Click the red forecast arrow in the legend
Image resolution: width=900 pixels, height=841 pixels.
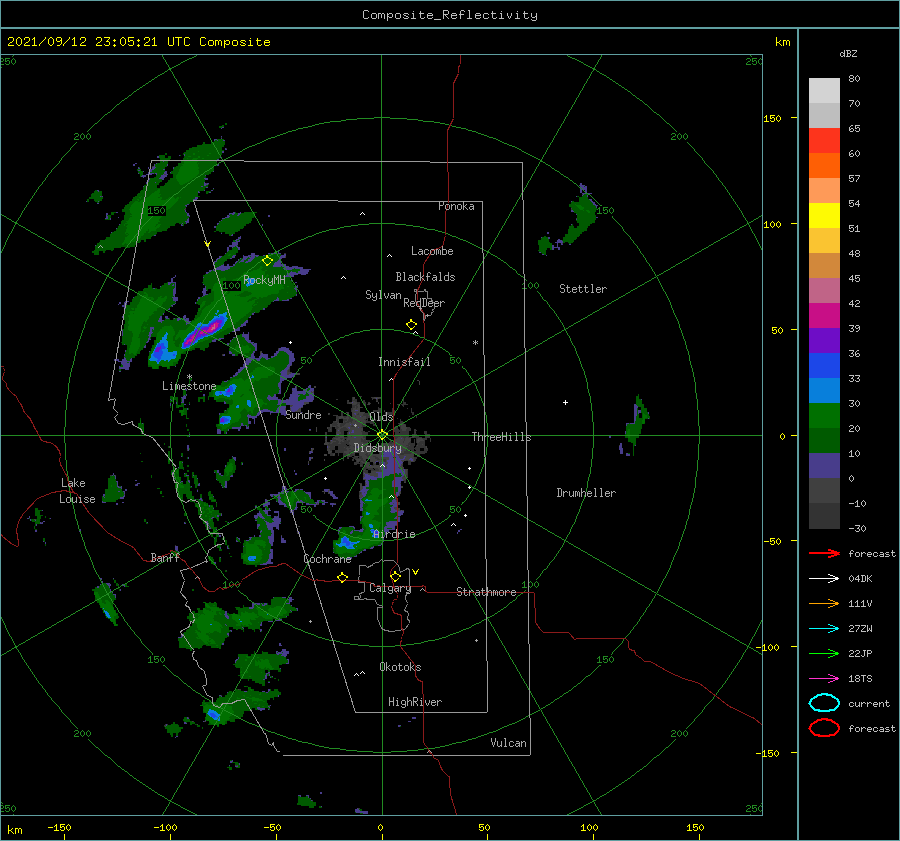coord(824,553)
